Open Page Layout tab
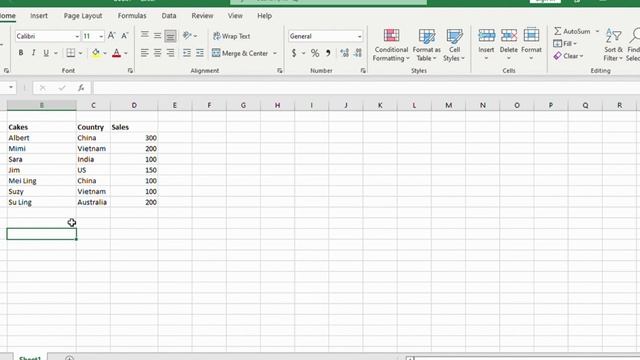 click(x=83, y=16)
